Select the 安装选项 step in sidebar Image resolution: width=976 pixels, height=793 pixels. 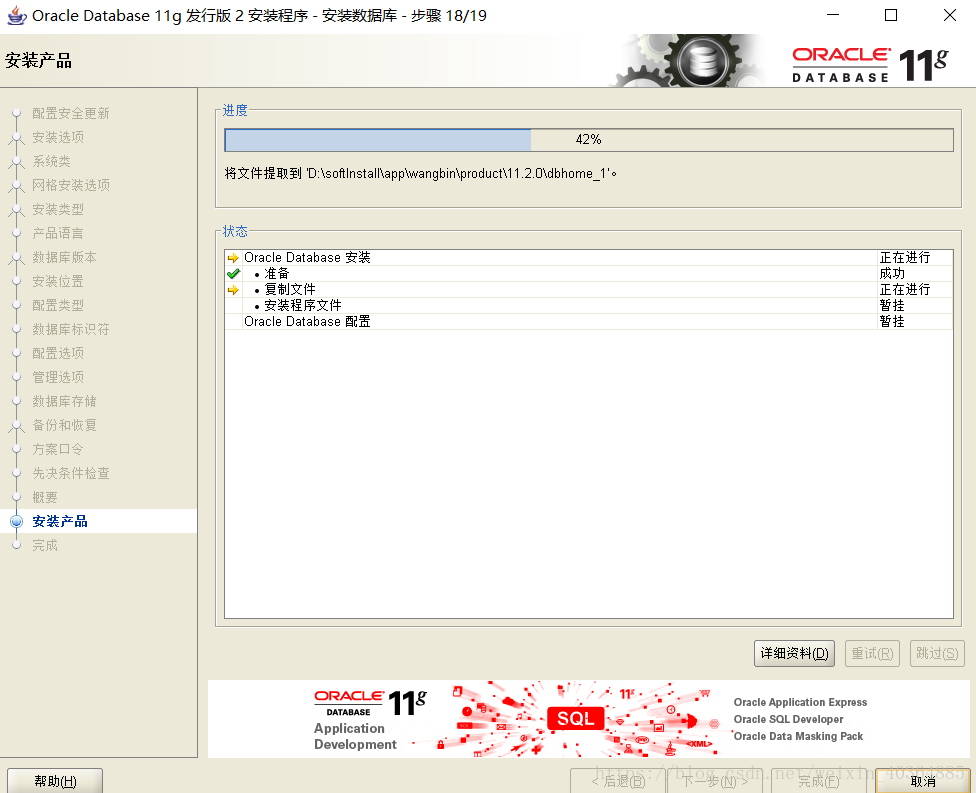tap(58, 137)
